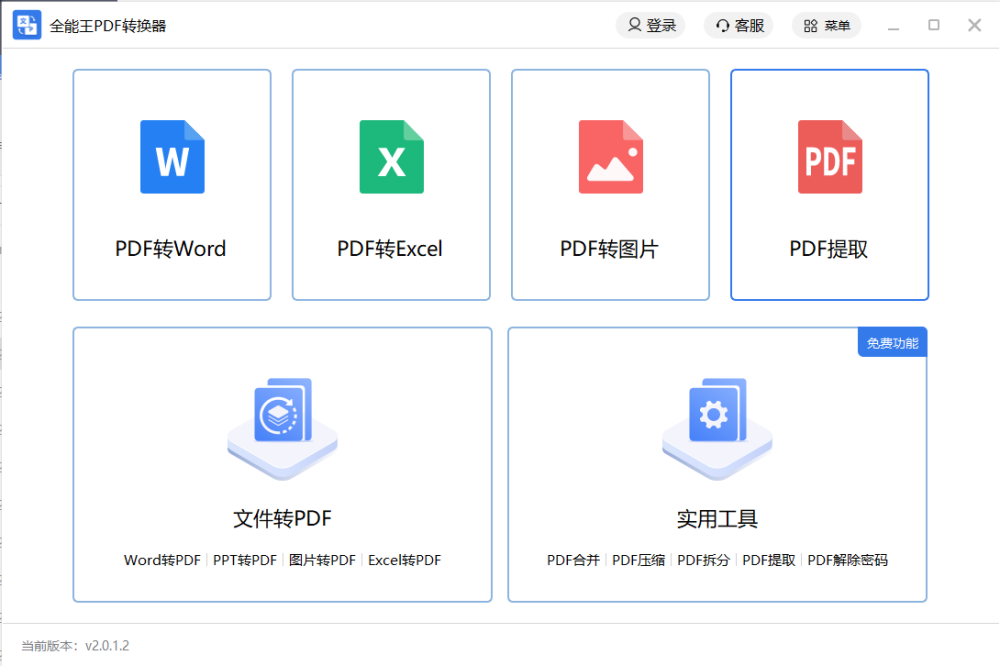1000x666 pixels.
Task: Contact support via 客服 button
Action: click(x=739, y=25)
